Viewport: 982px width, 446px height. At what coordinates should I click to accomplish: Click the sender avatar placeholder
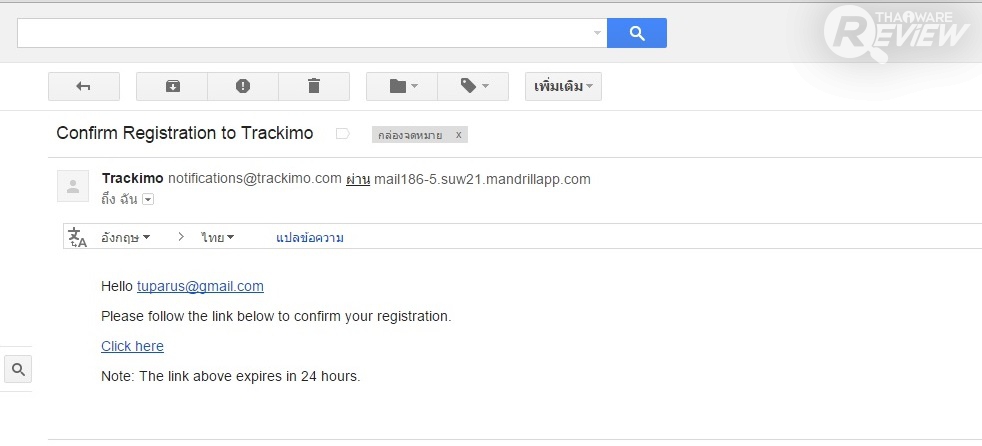73,186
